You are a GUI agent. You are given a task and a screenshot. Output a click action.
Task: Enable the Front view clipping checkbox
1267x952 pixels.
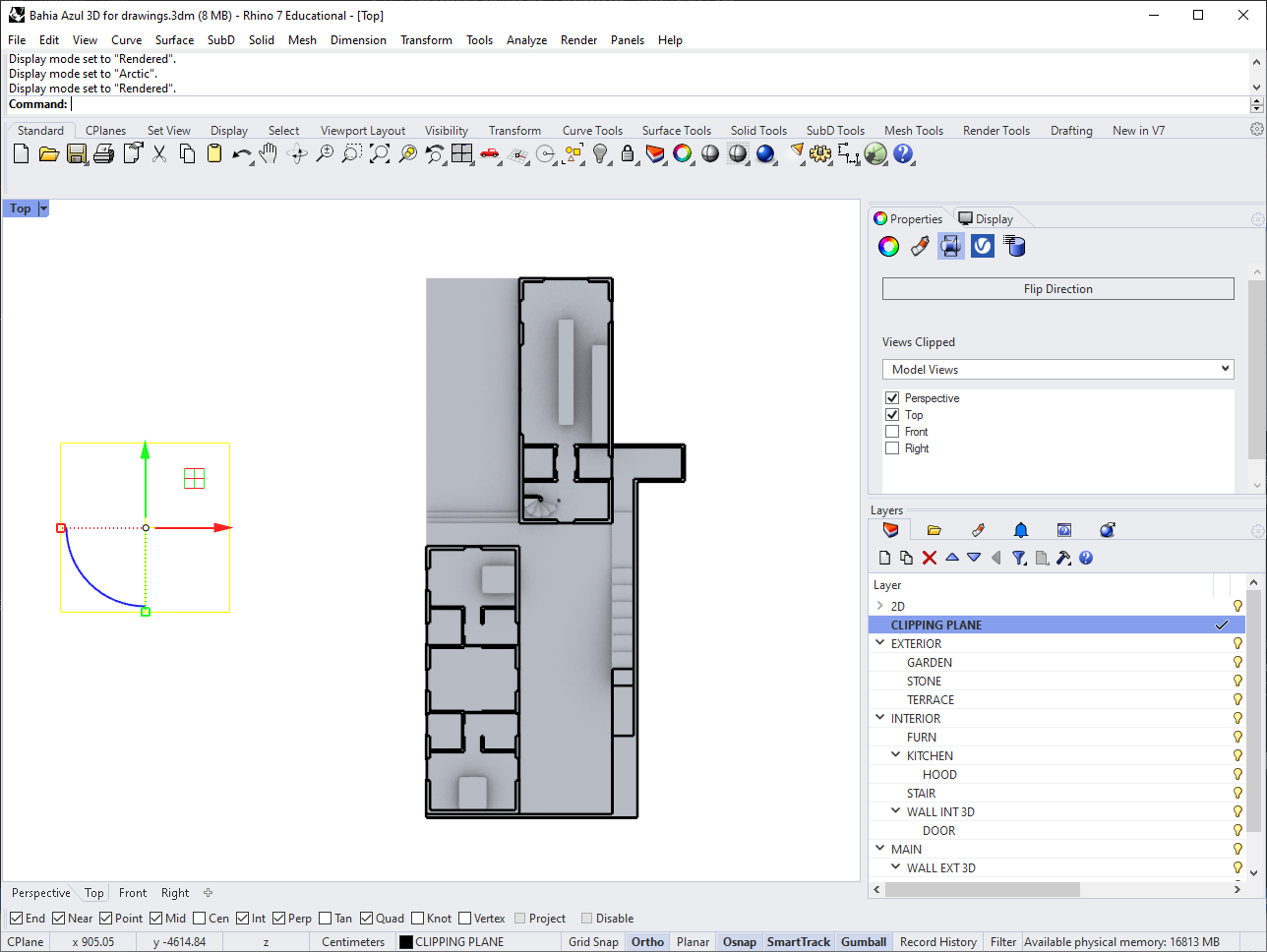click(x=892, y=432)
